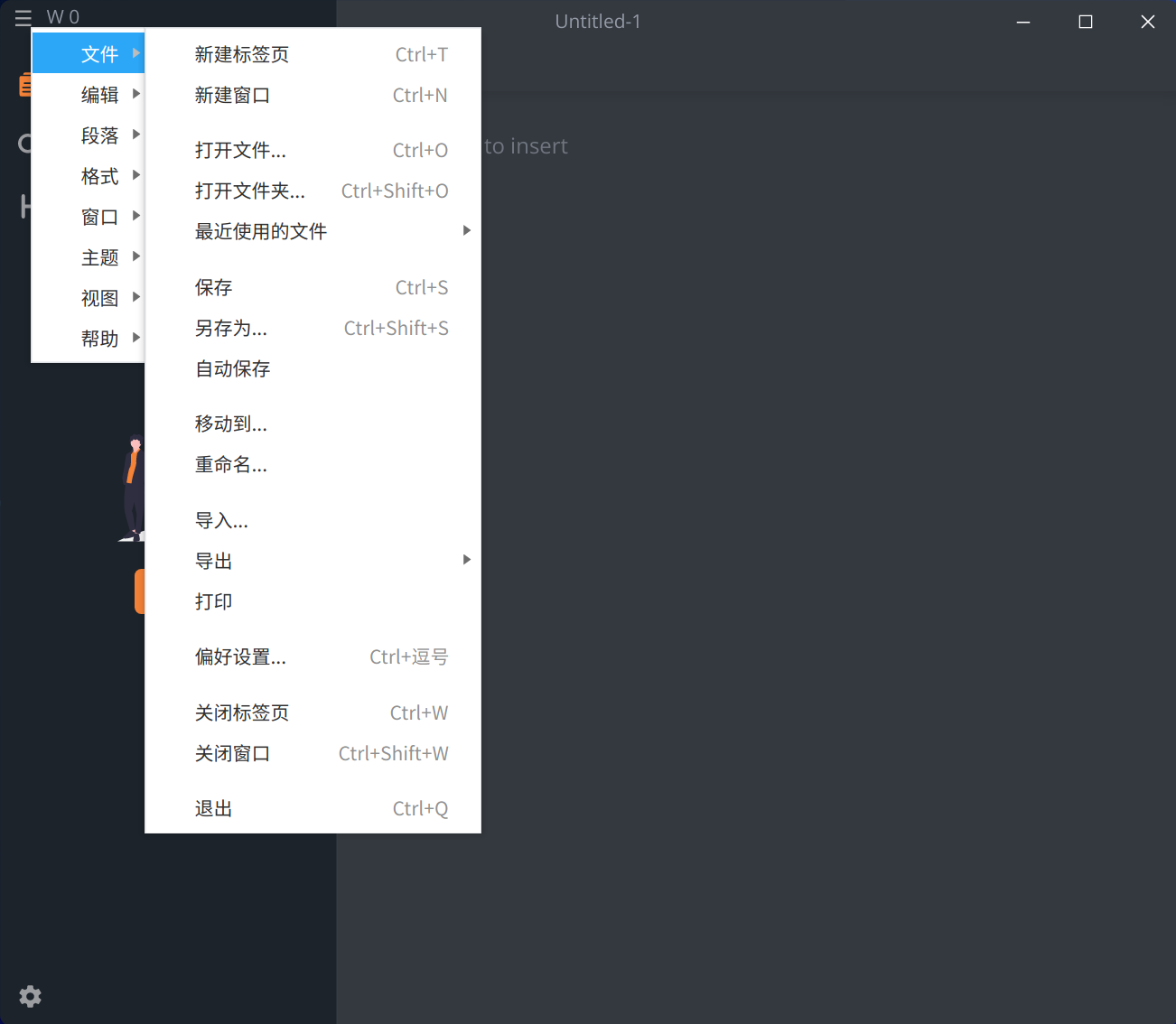Select 另存为... menu entry
The image size is (1176, 1024).
tap(313, 328)
